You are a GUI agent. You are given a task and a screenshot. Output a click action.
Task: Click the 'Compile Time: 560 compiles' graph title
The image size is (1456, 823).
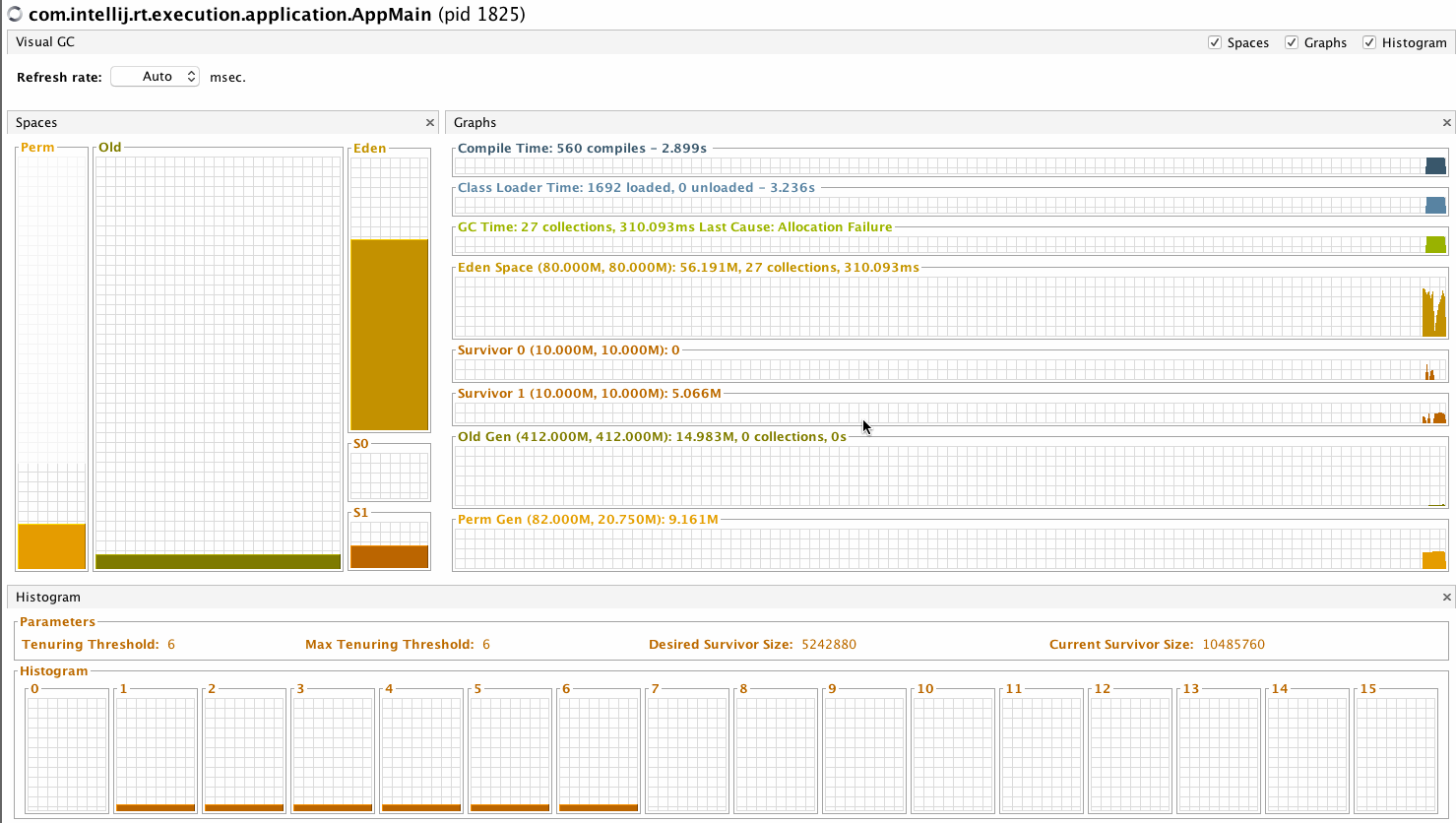583,149
